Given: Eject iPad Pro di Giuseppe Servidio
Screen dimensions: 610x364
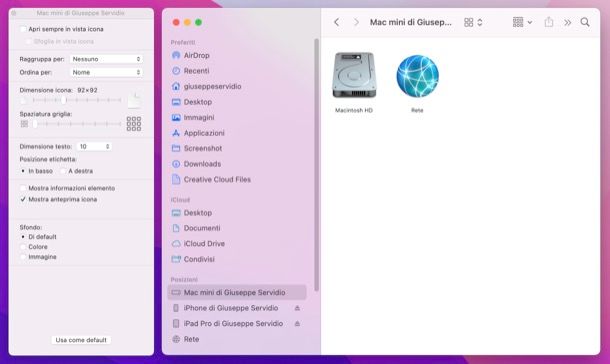Looking at the screenshot, I should [297, 324].
